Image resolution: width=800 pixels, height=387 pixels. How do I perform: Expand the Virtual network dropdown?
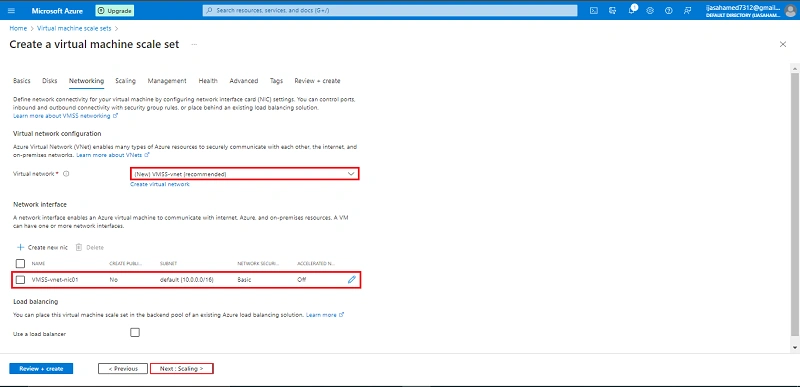click(244, 174)
